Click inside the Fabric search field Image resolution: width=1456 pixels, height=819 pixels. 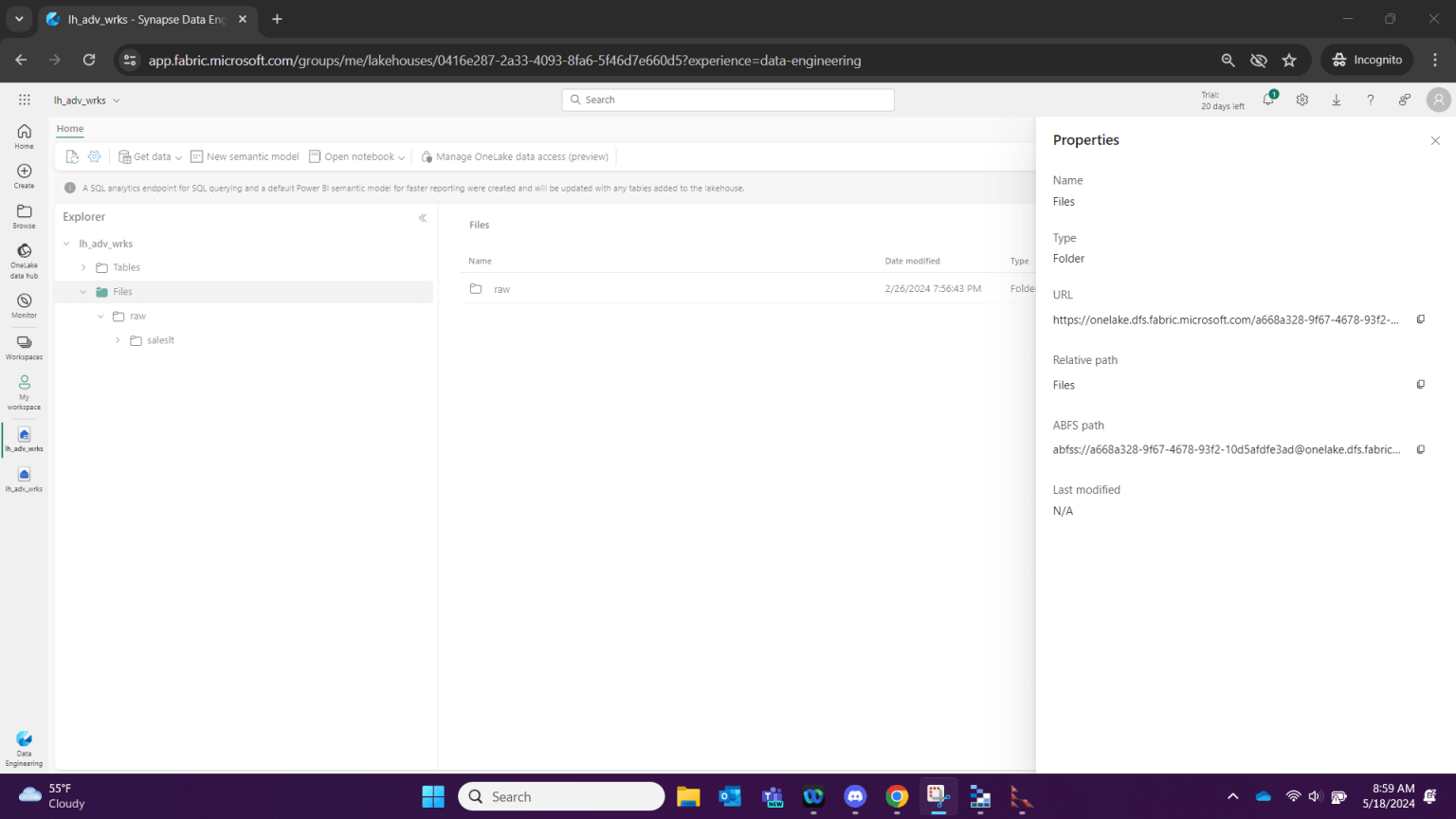(x=727, y=99)
